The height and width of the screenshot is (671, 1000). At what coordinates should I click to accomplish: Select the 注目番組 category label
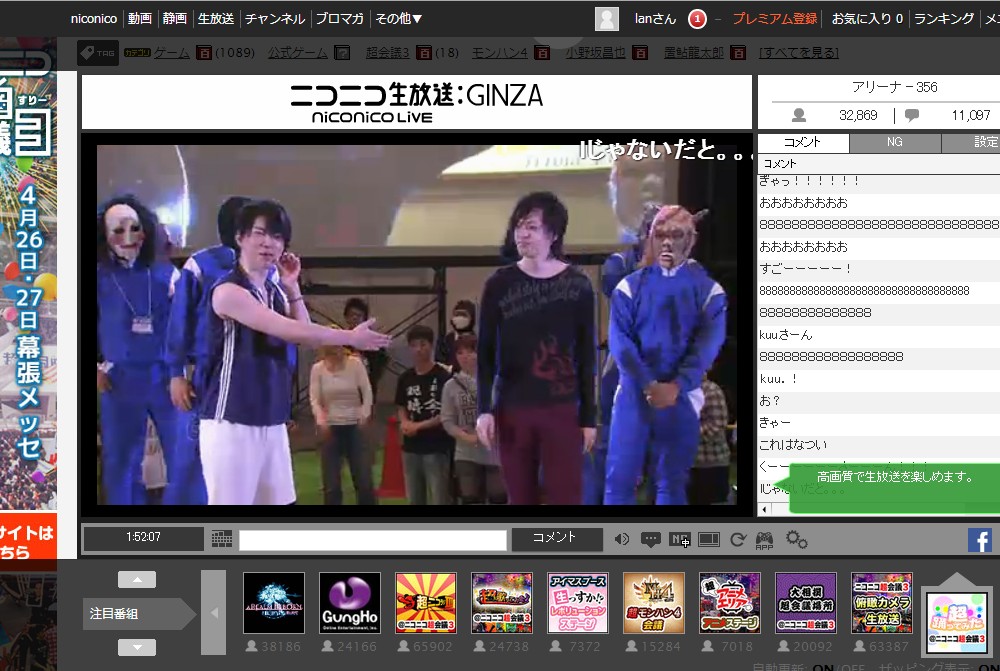click(138, 614)
